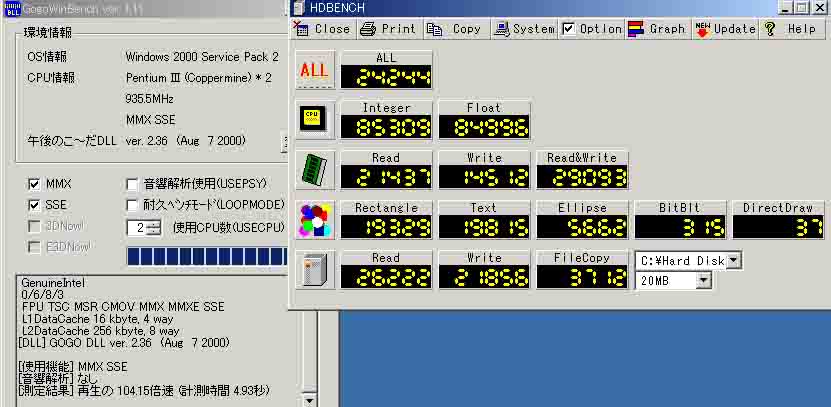
Task: Click the disabled 3DNow! checkbox
Action: 34,226
